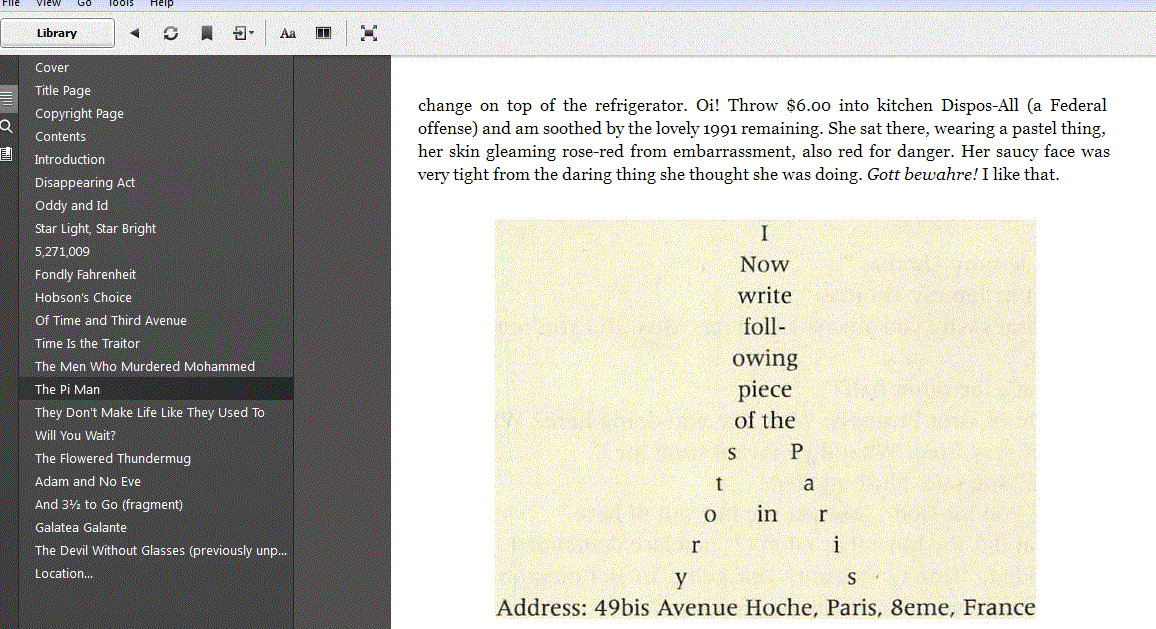Enter full screen mode icon

[369, 33]
